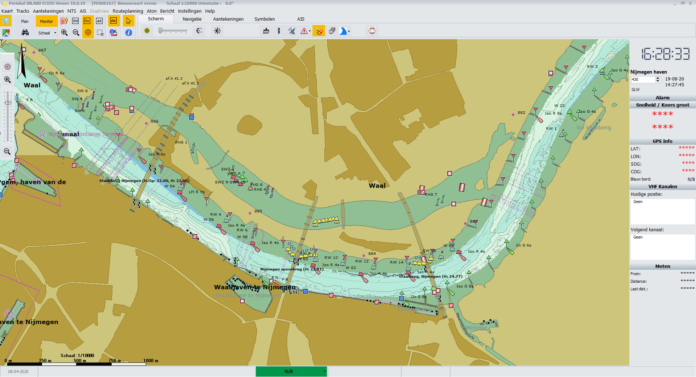Select the arrow pointer tool

click(128, 20)
